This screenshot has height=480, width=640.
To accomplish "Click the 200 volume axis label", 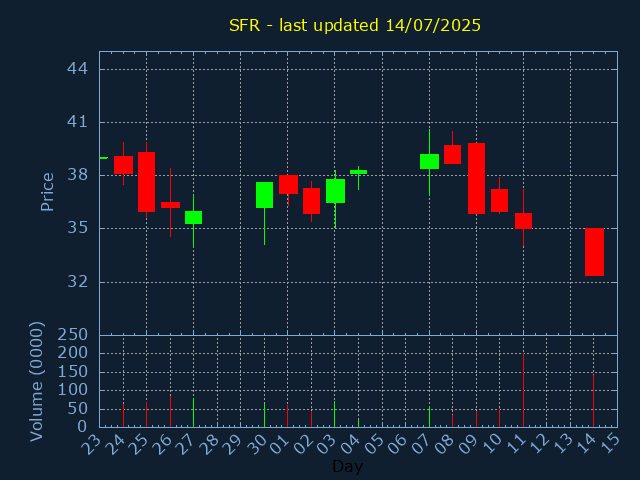I will click(73, 353).
